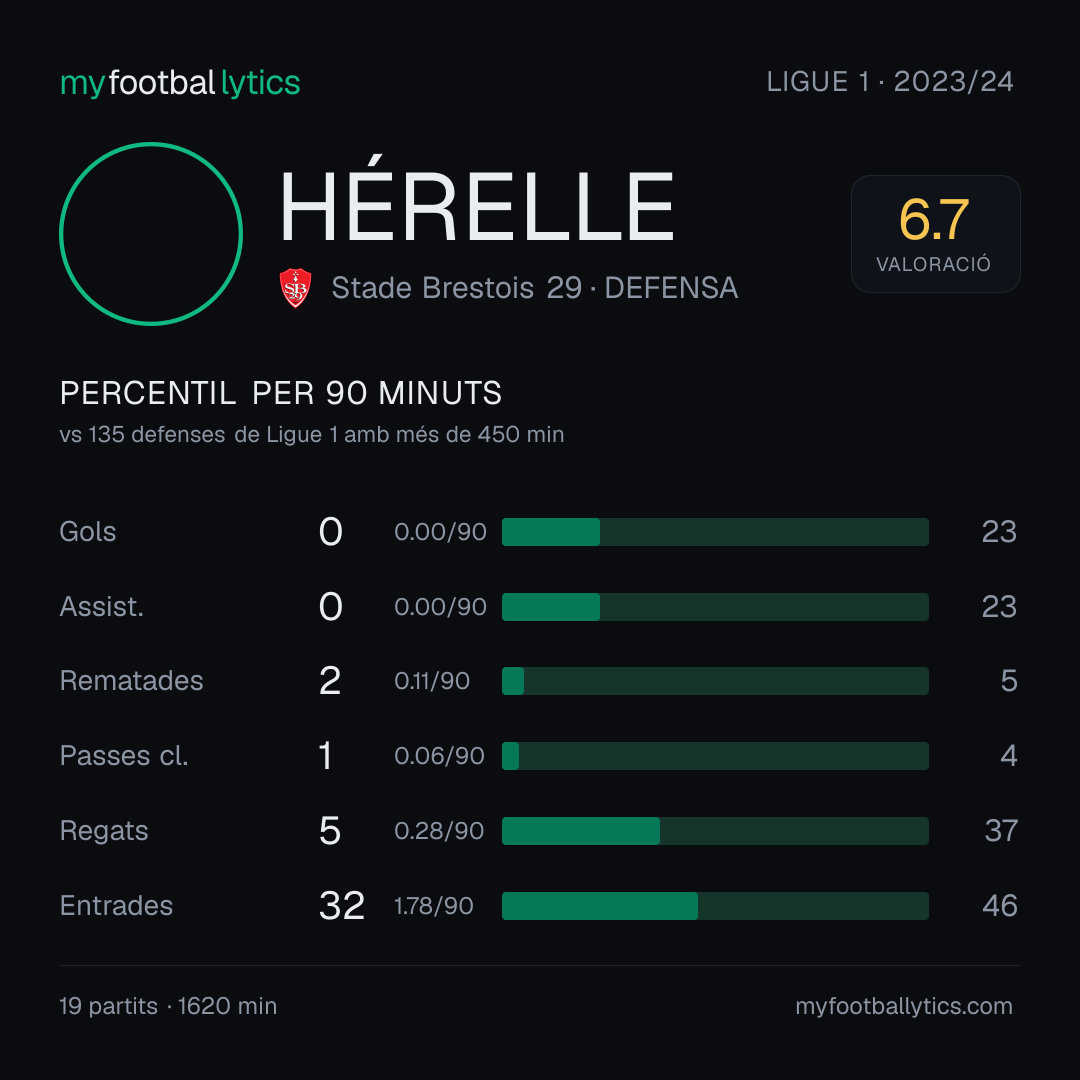Image resolution: width=1080 pixels, height=1080 pixels.
Task: Click the Gols percentile bar
Action: coord(715,532)
